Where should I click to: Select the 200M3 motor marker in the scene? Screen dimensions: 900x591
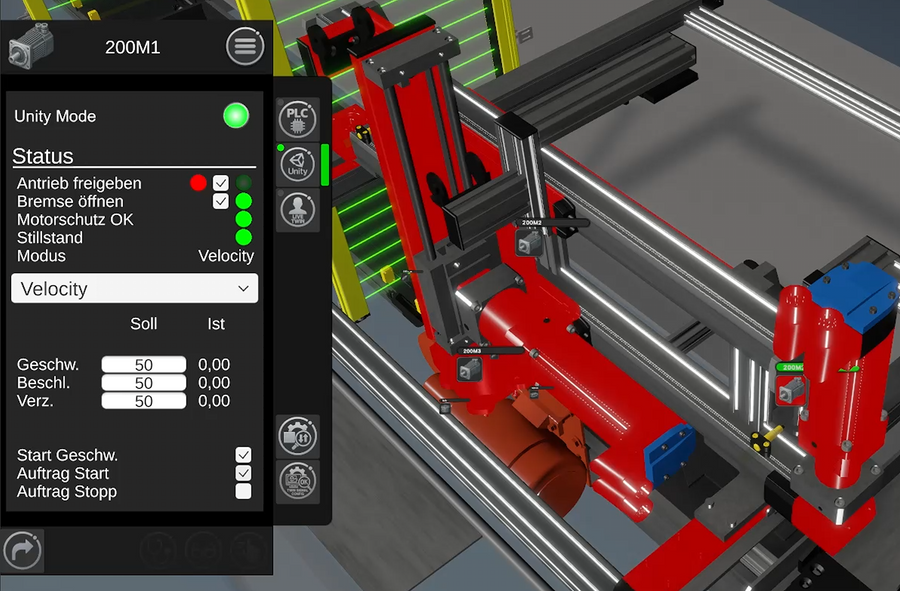tap(469, 370)
